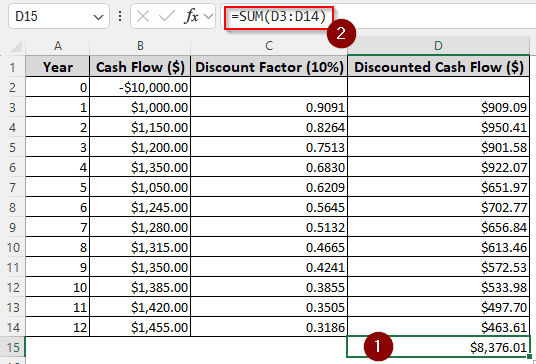The image size is (536, 364).
Task: Select the cell containing -$10,000.00
Action: click(x=140, y=87)
